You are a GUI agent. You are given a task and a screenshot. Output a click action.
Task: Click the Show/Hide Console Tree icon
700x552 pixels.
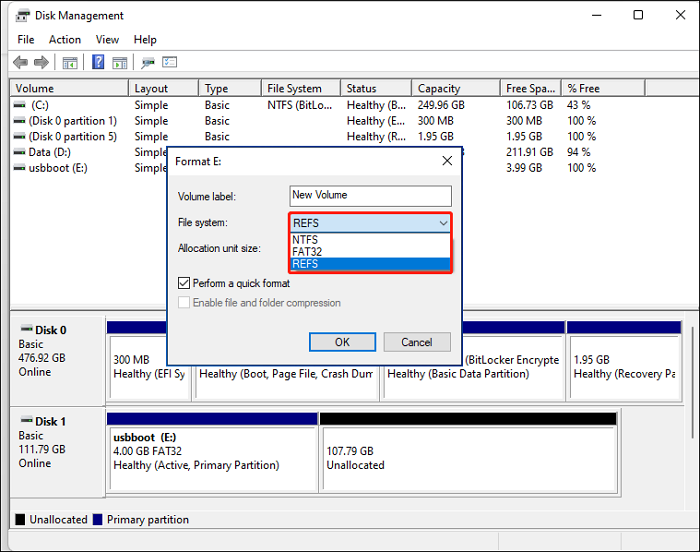tap(70, 62)
